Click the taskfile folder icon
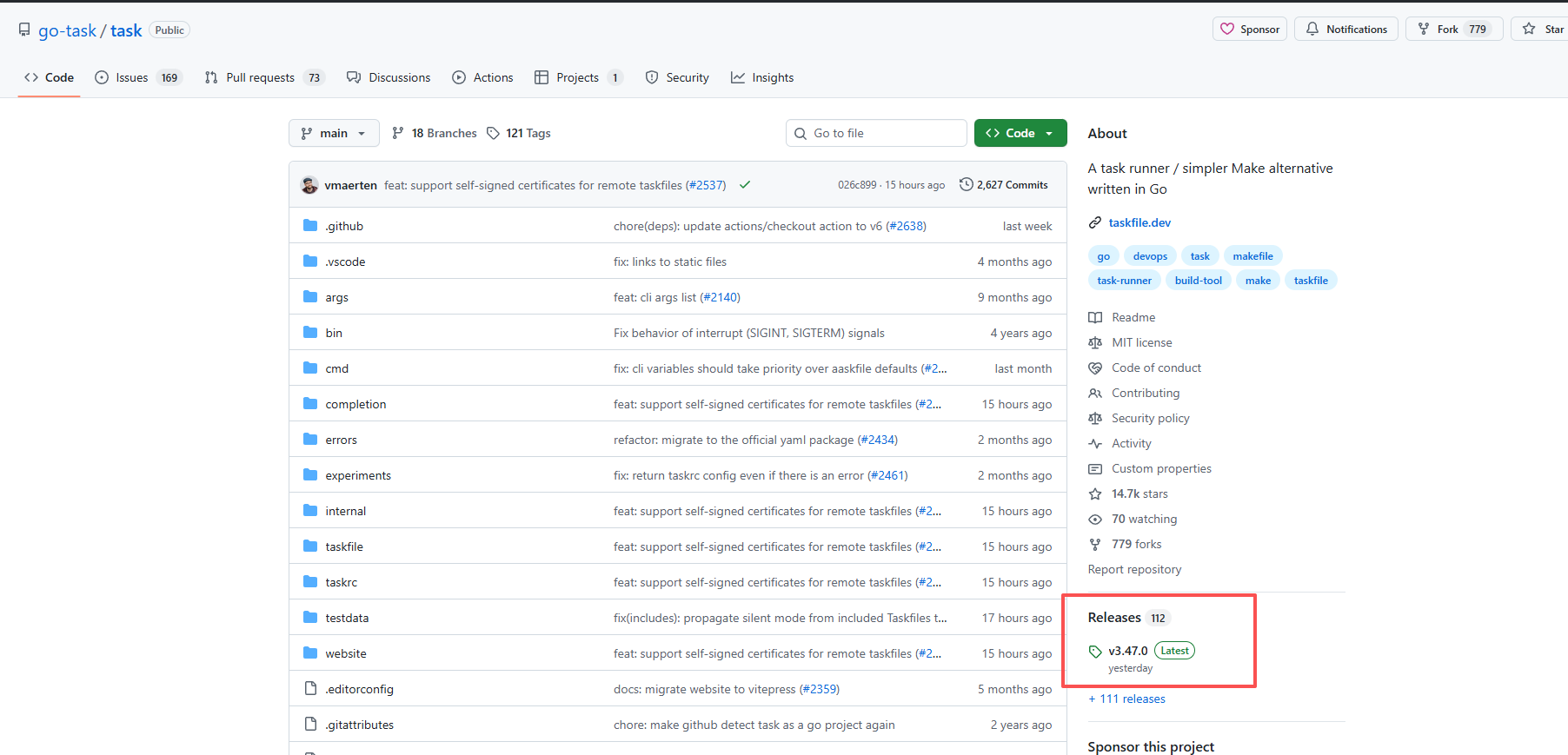This screenshot has width=1568, height=755. pyautogui.click(x=310, y=546)
